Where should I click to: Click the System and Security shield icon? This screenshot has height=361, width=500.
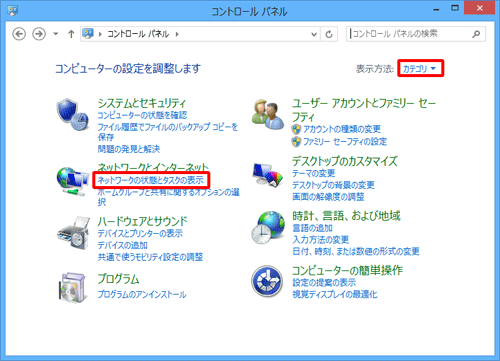tap(73, 114)
